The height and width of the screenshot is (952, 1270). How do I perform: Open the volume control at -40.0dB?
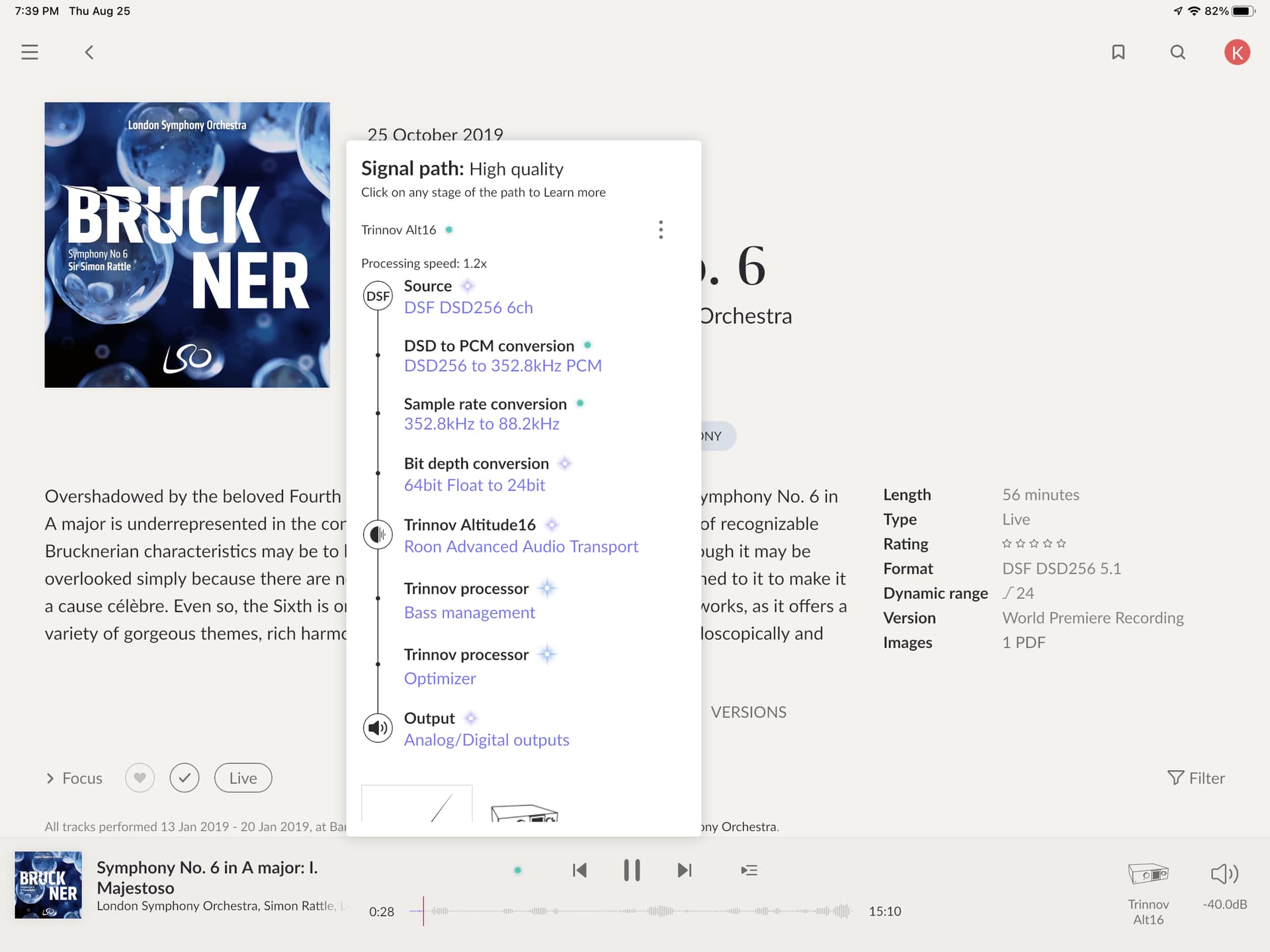click(x=1225, y=887)
